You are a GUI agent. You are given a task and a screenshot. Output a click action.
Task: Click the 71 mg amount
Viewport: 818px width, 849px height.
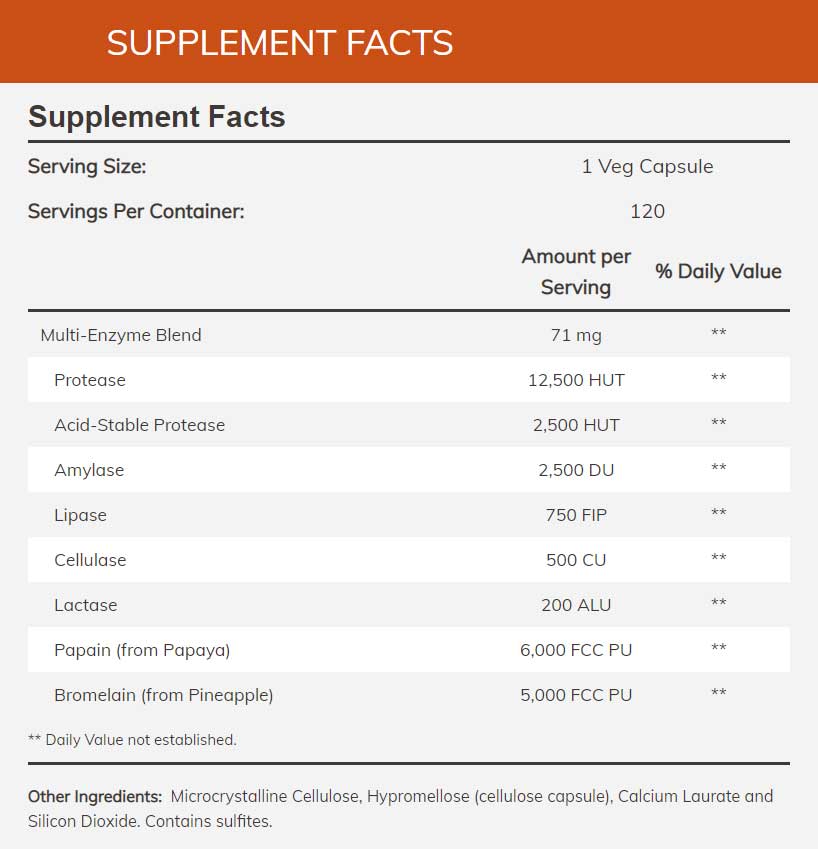(x=576, y=335)
